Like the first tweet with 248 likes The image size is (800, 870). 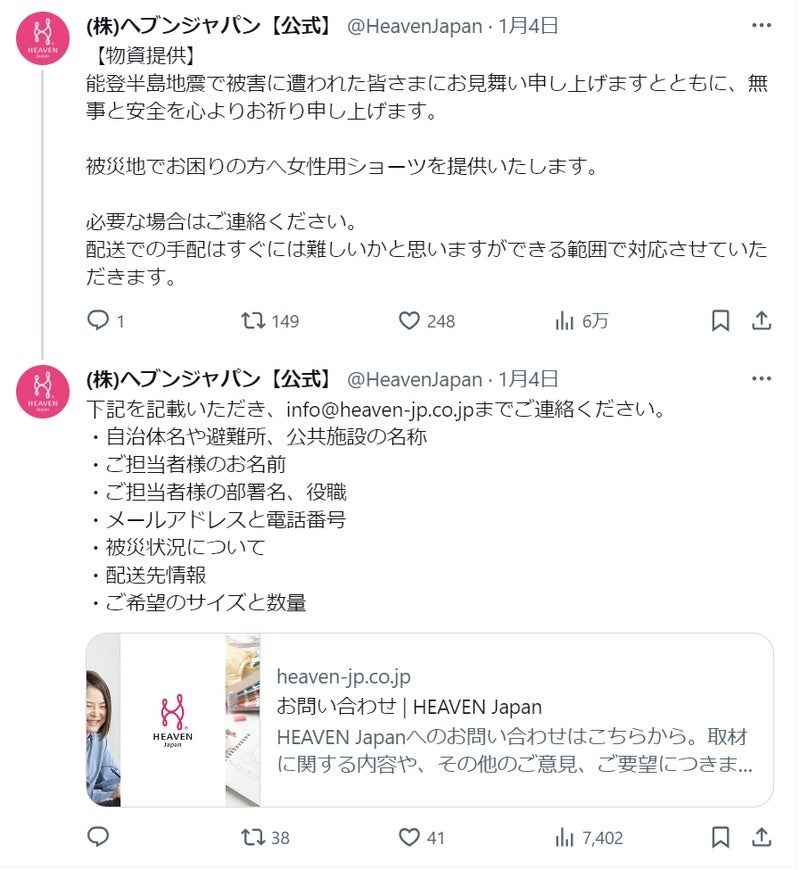(408, 320)
